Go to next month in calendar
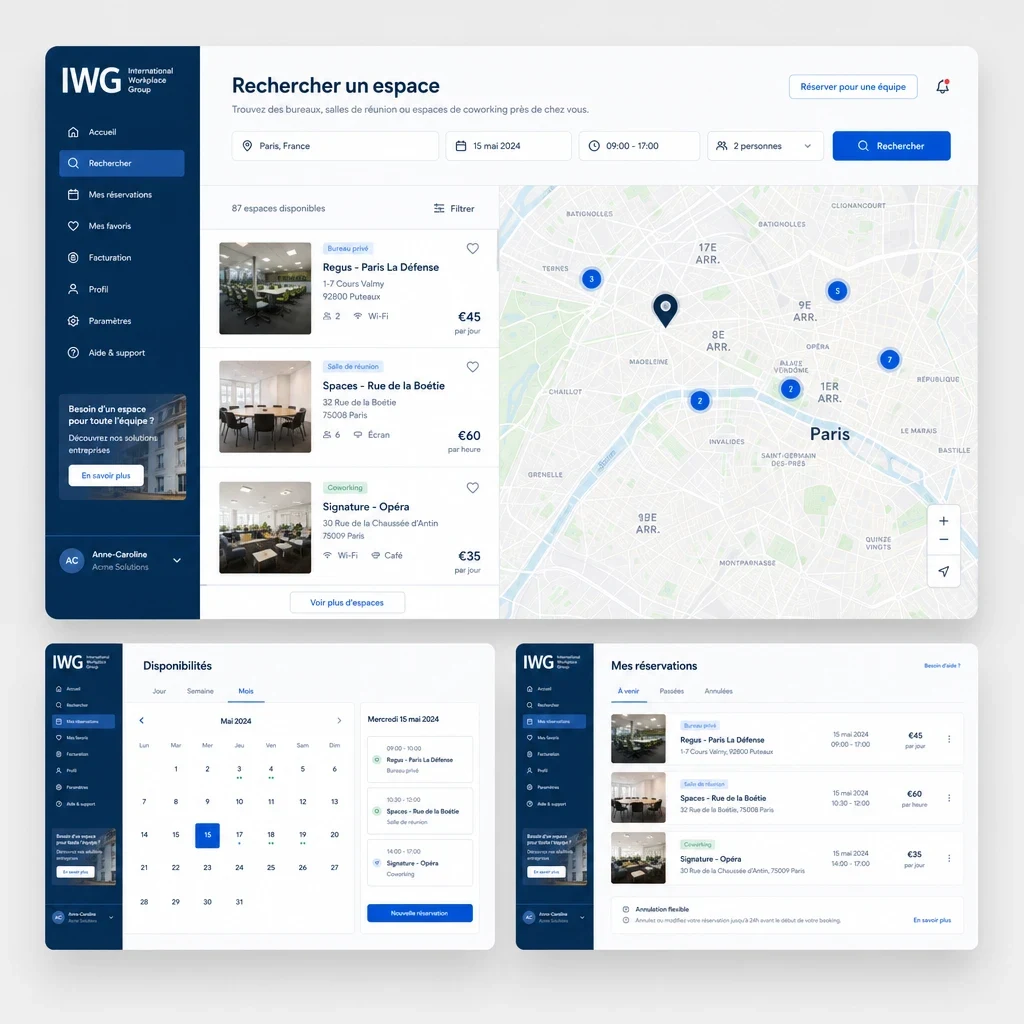1024x1024 pixels. coord(339,720)
